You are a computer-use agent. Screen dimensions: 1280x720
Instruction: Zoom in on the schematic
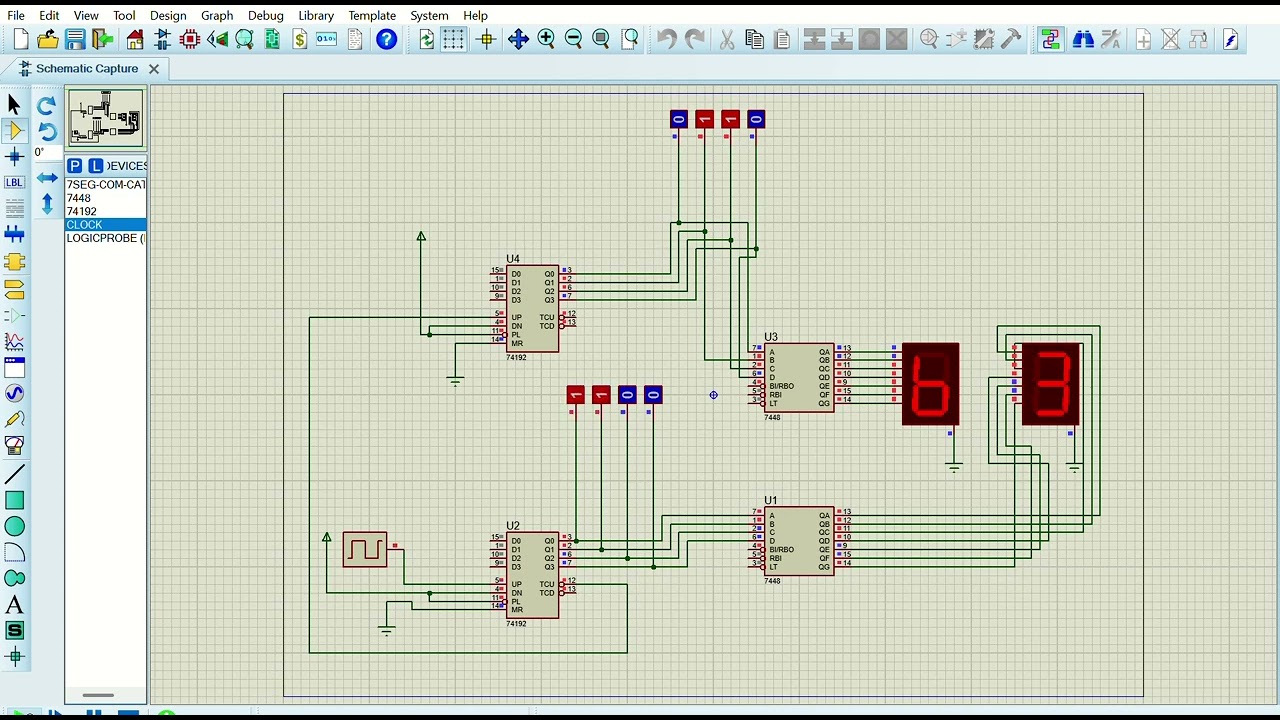546,39
